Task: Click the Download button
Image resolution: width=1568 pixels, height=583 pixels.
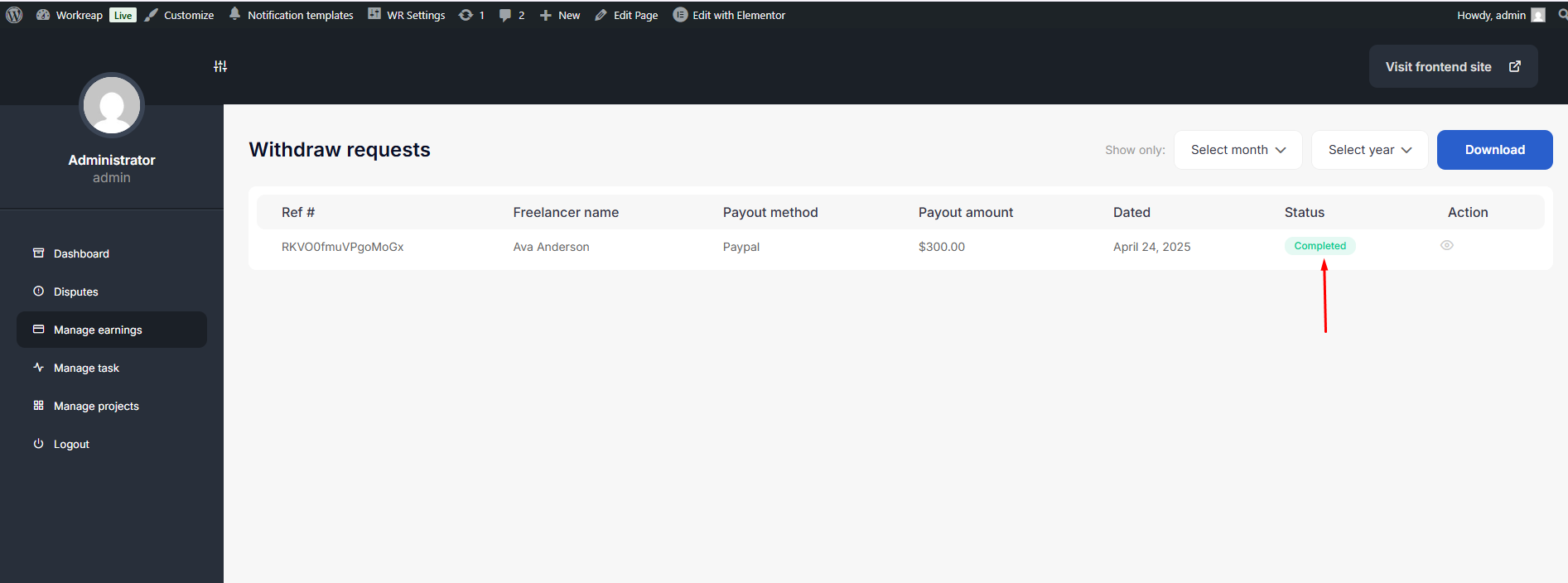Action: (x=1494, y=150)
